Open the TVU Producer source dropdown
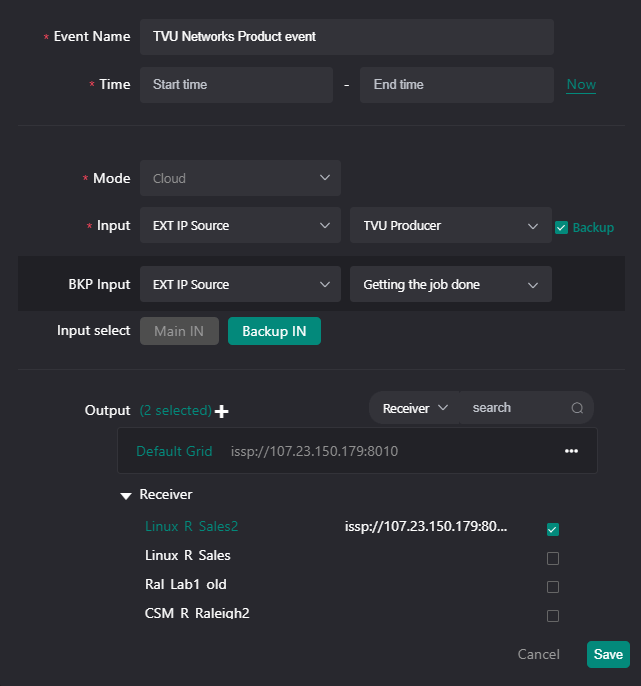The width and height of the screenshot is (641, 686). click(451, 225)
